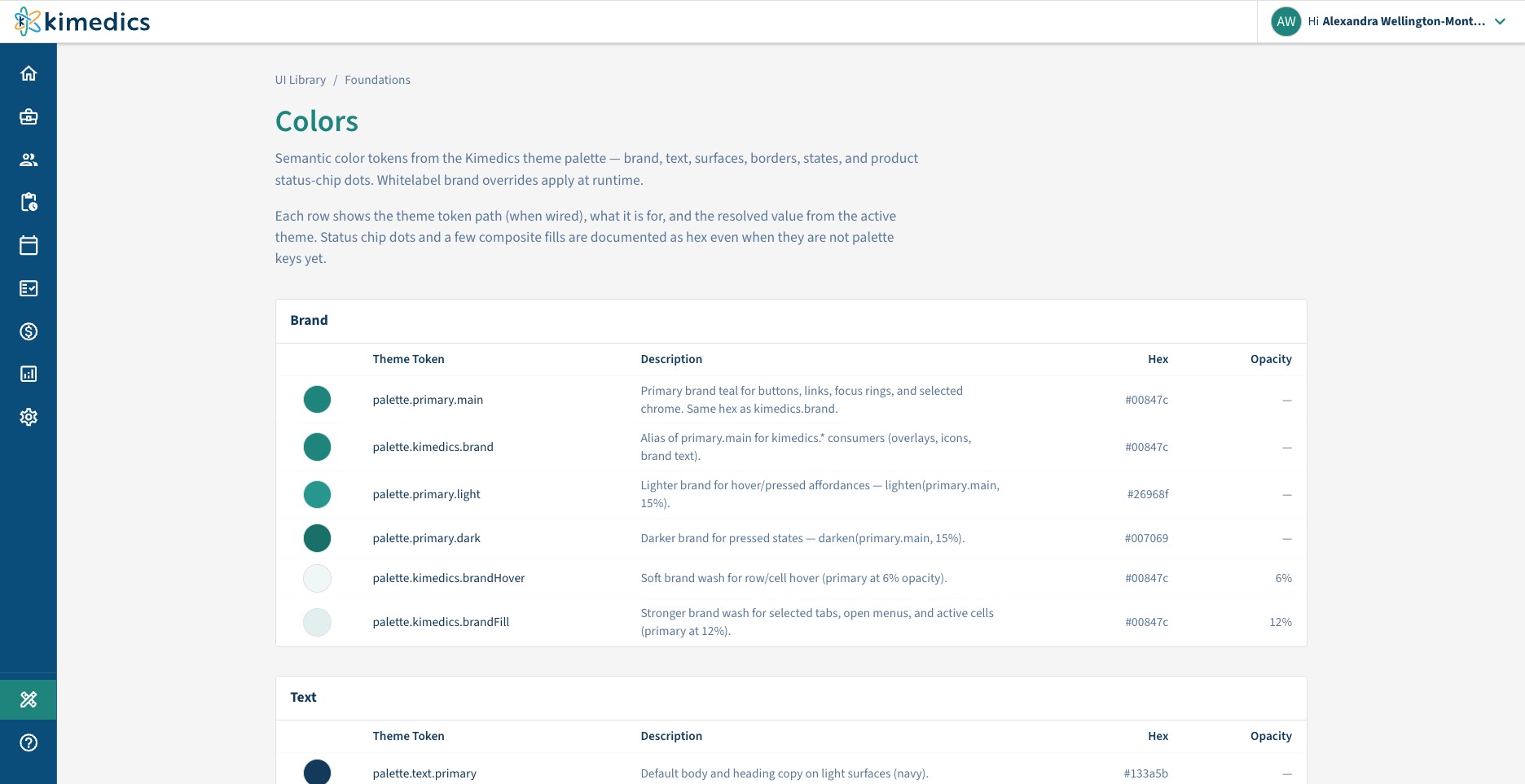Image resolution: width=1525 pixels, height=784 pixels.
Task: Open the checklist sidebar icon
Action: tap(29, 288)
